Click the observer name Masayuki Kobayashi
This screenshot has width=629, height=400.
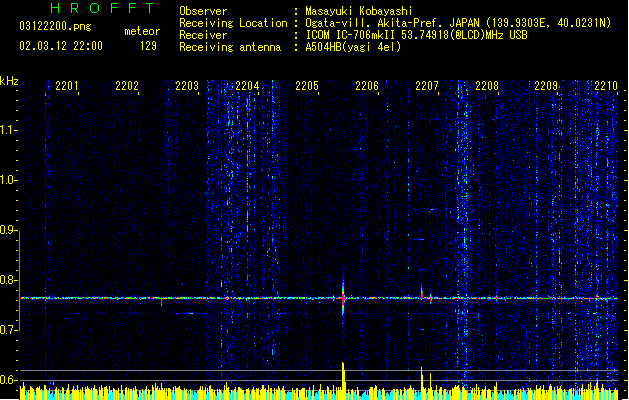point(359,11)
